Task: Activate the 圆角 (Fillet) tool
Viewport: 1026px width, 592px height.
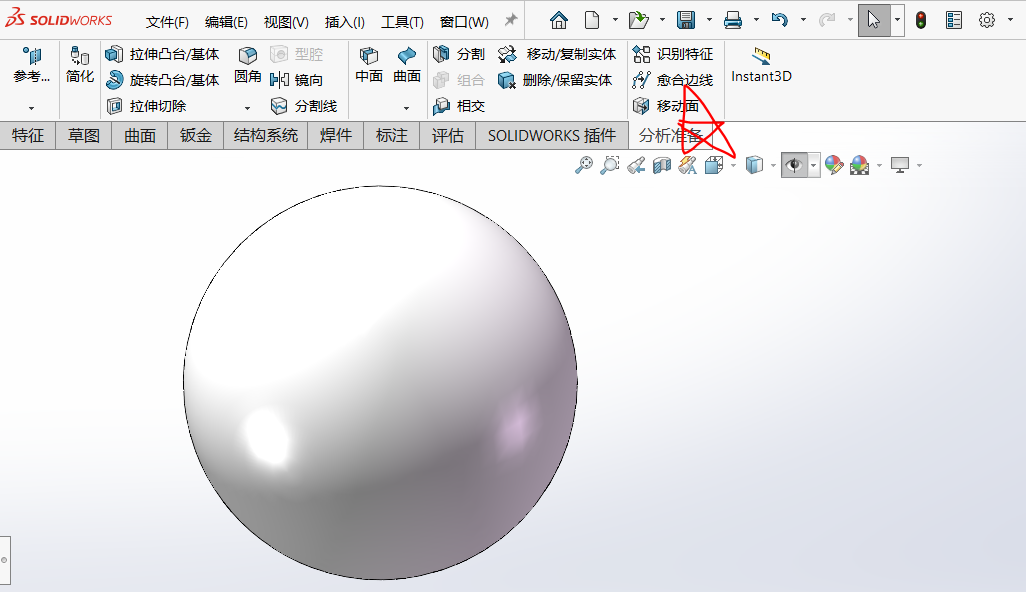Action: [x=246, y=67]
